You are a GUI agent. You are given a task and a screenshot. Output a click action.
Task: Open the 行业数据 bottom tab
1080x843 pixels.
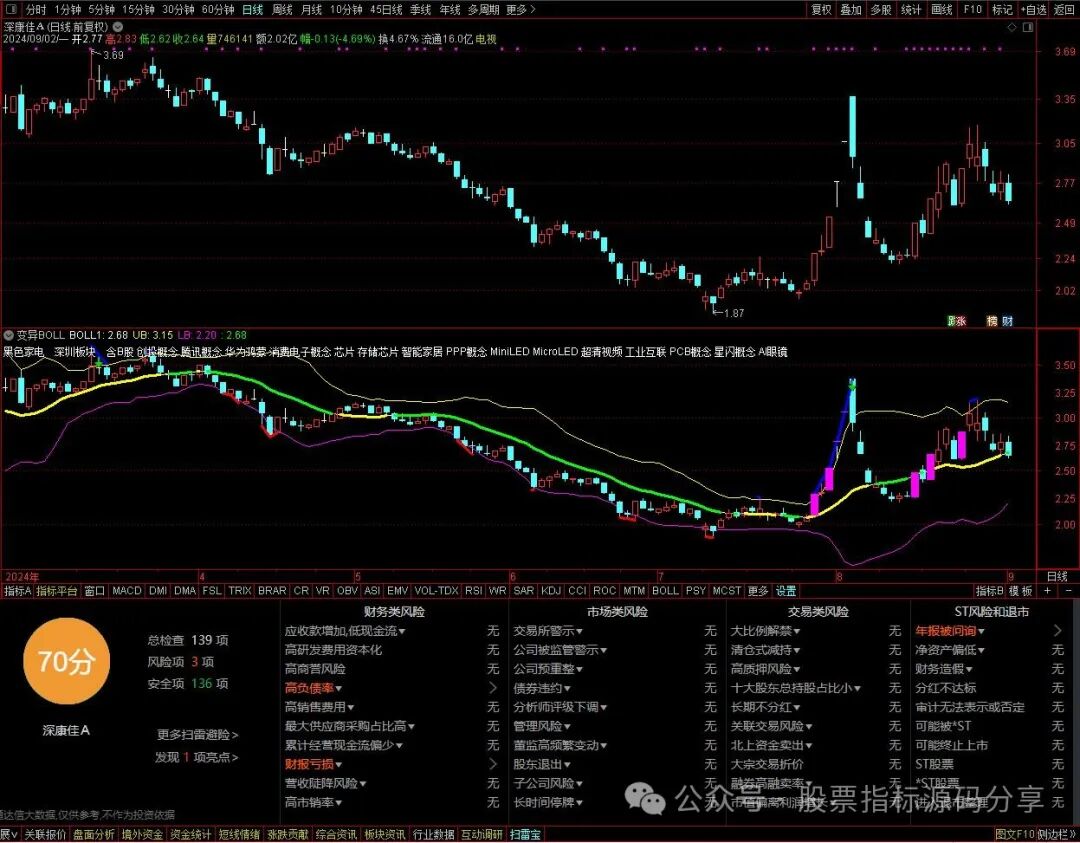point(434,835)
